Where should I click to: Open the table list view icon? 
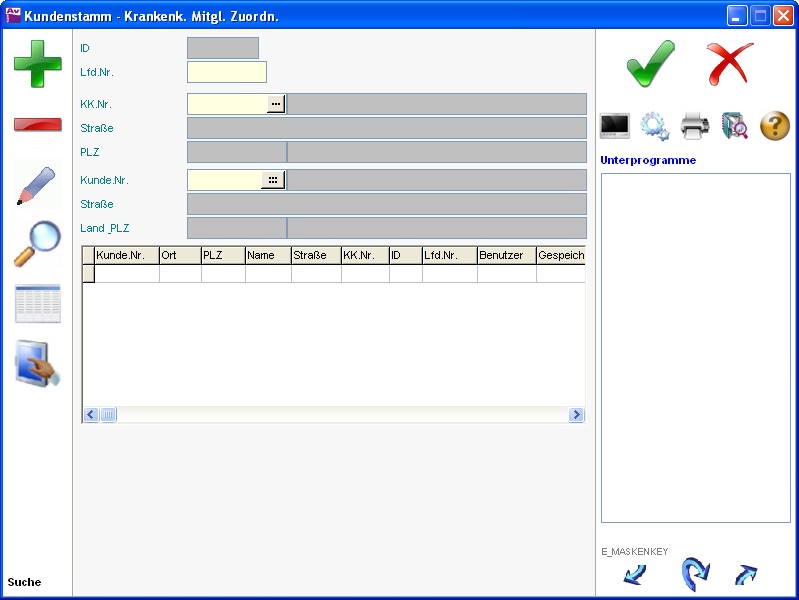(x=37, y=304)
